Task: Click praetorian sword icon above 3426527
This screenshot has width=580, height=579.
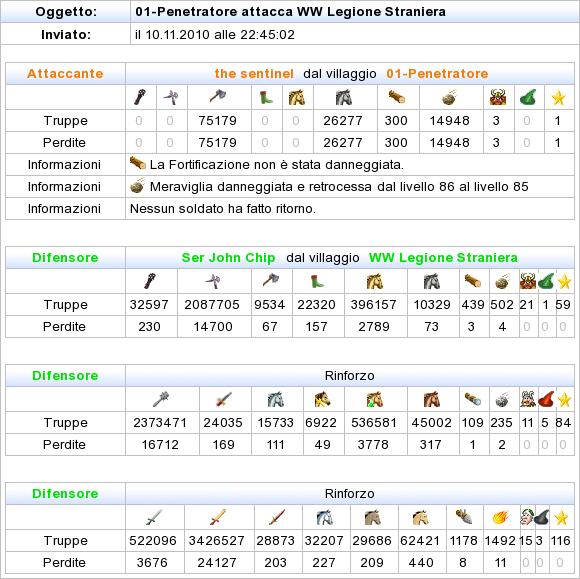Action: (x=218, y=517)
